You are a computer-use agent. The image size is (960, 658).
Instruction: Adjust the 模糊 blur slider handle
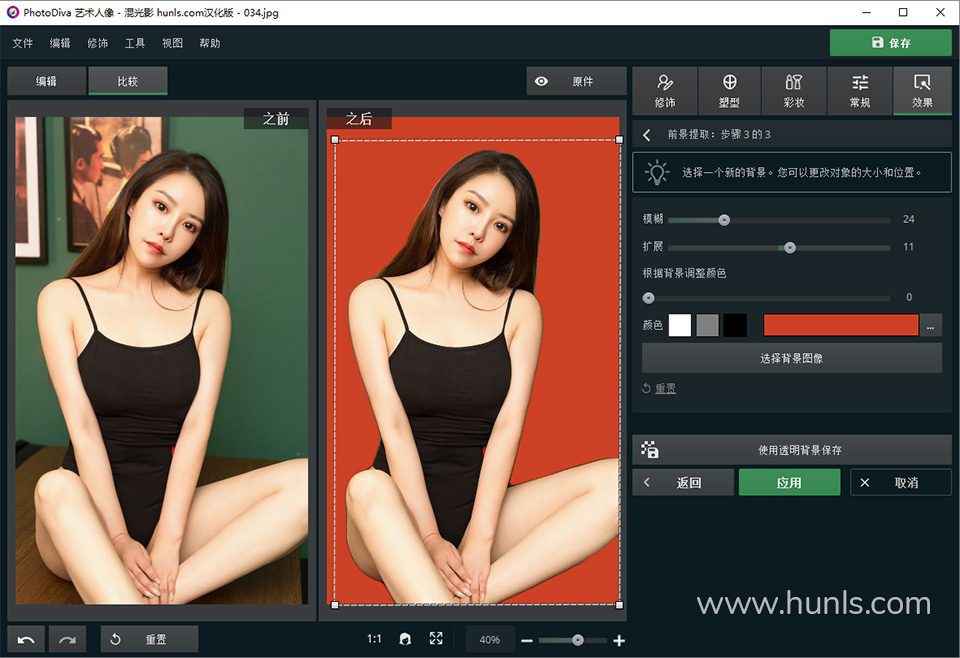point(724,220)
